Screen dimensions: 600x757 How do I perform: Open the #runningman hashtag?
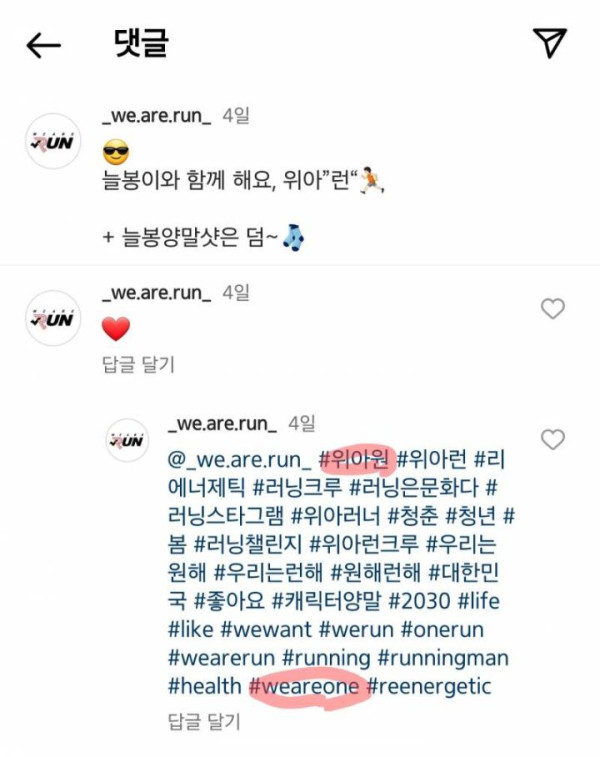pyautogui.click(x=443, y=658)
